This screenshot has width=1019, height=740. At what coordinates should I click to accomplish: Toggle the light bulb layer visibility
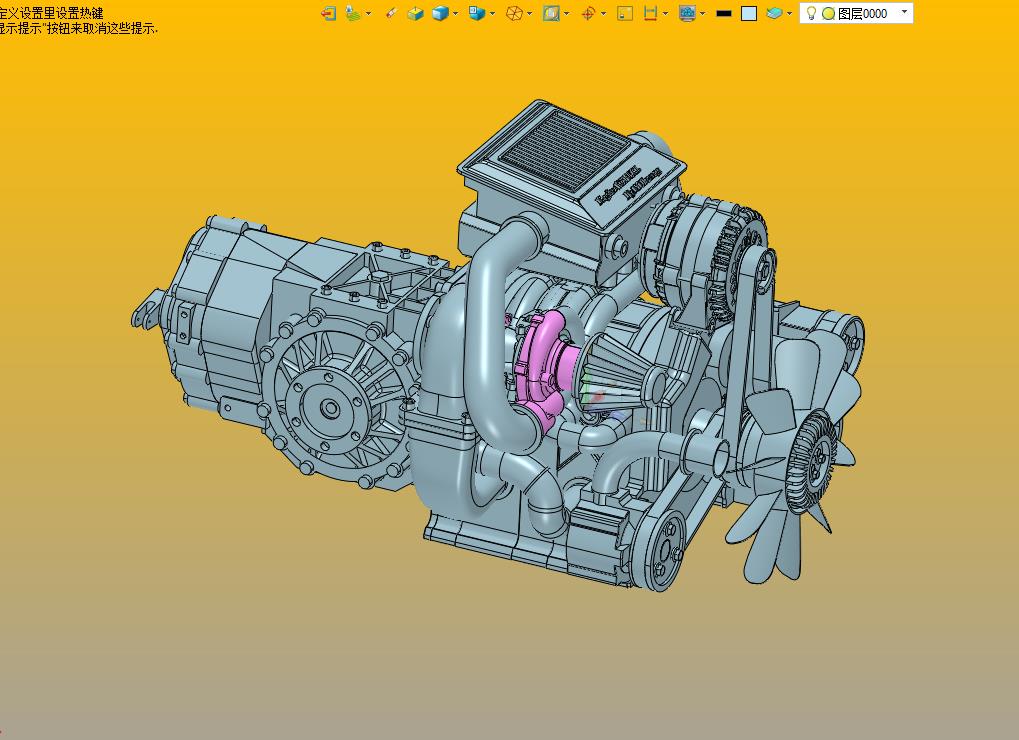click(811, 13)
